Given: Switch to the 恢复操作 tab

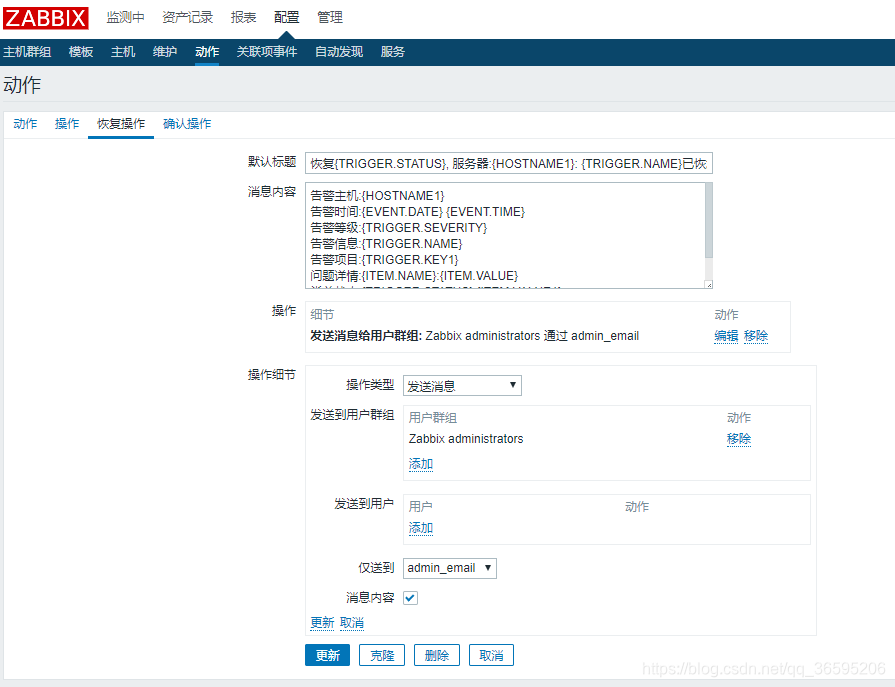Looking at the screenshot, I should pyautogui.click(x=121, y=124).
